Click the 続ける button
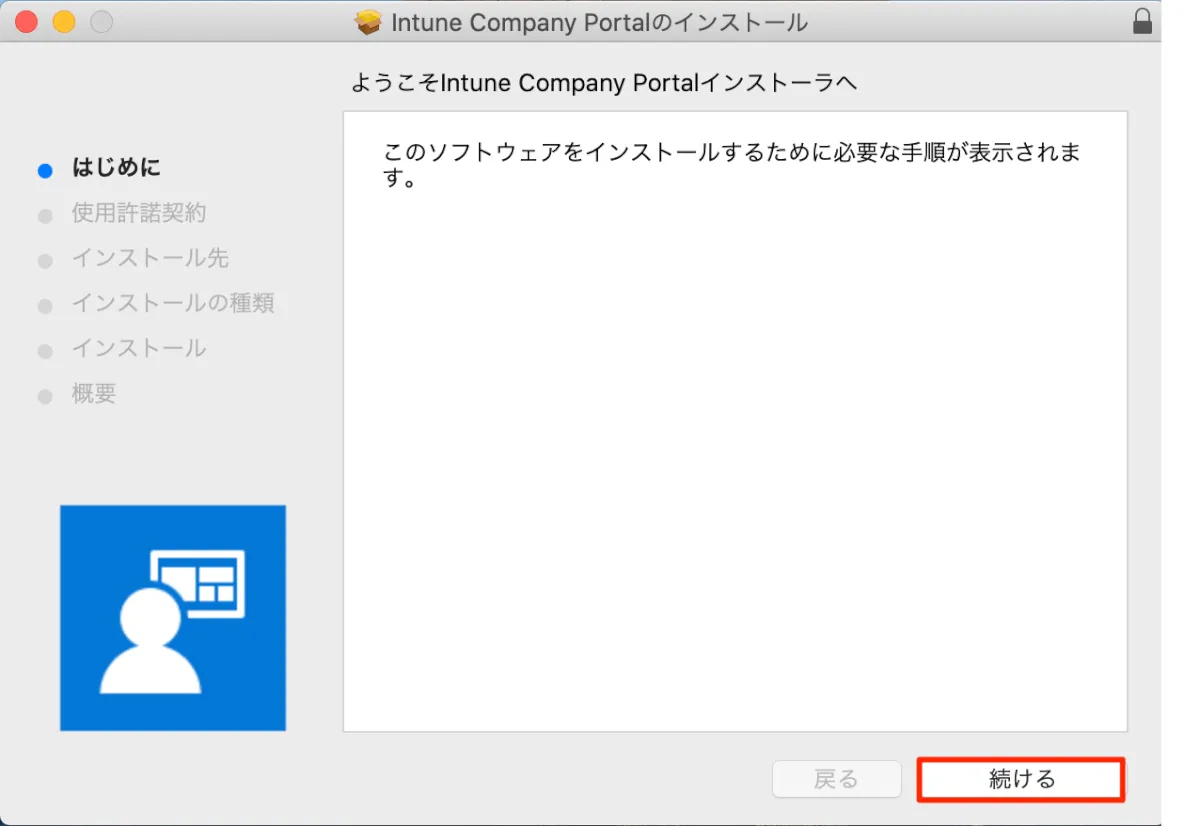Screen dimensions: 1200x826 [x=1021, y=779]
